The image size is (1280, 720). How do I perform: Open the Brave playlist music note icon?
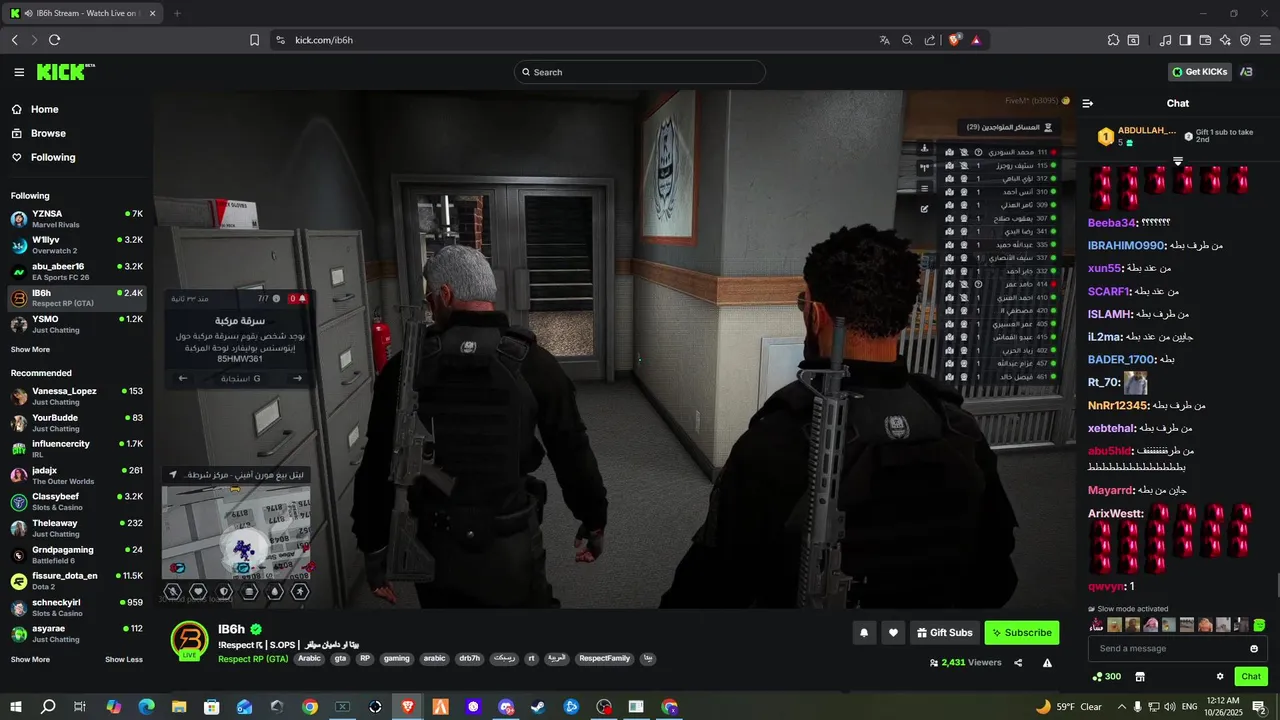point(1165,40)
